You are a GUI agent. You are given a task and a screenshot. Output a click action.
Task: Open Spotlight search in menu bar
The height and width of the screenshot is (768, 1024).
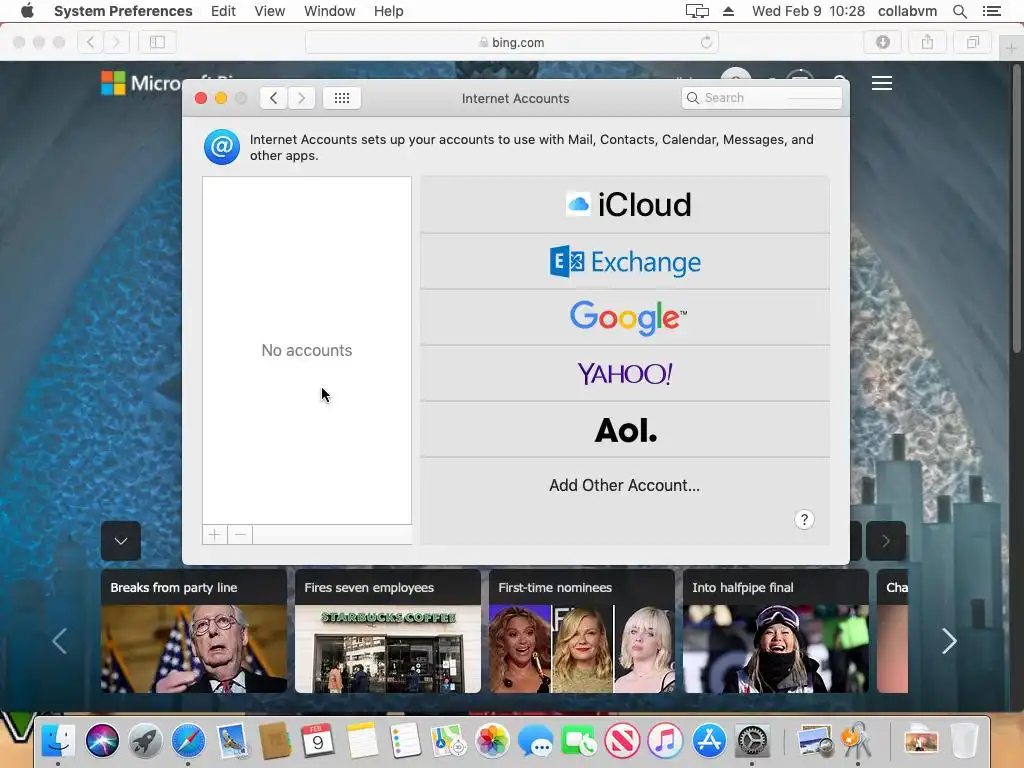click(959, 11)
